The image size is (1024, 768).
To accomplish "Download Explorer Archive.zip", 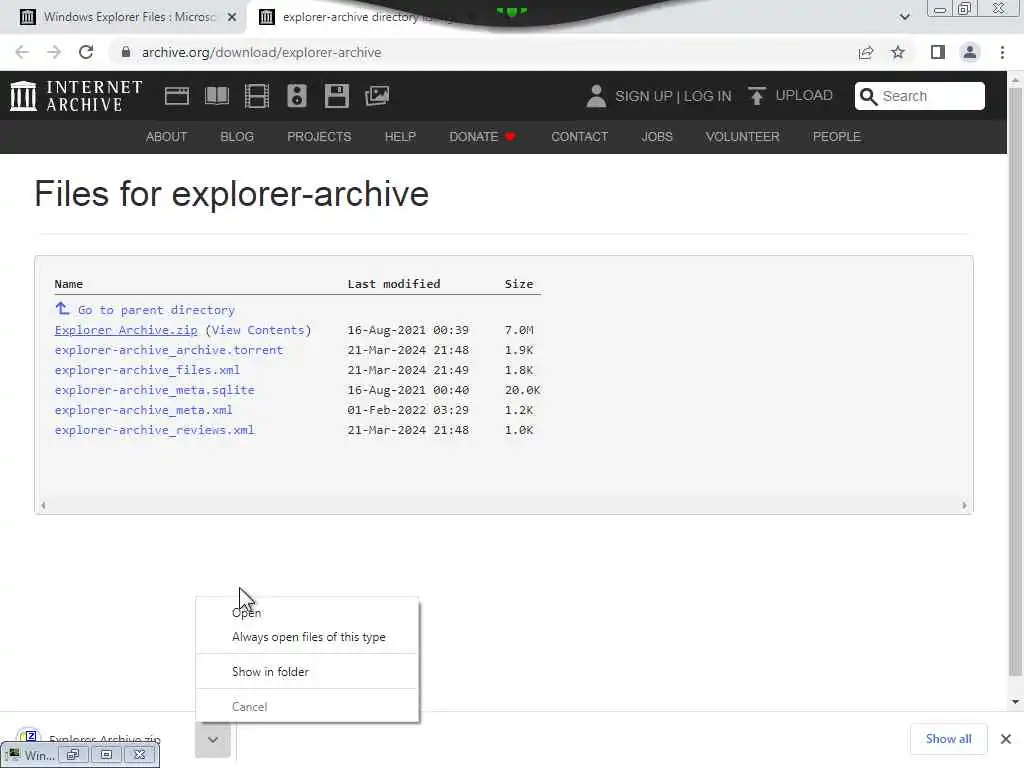I will [x=126, y=330].
